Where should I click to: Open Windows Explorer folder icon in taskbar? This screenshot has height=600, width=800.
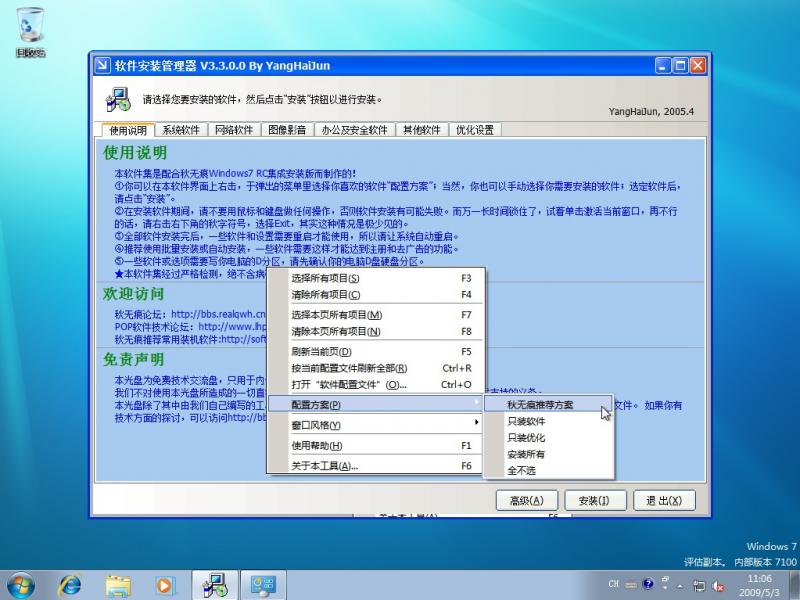coord(118,583)
